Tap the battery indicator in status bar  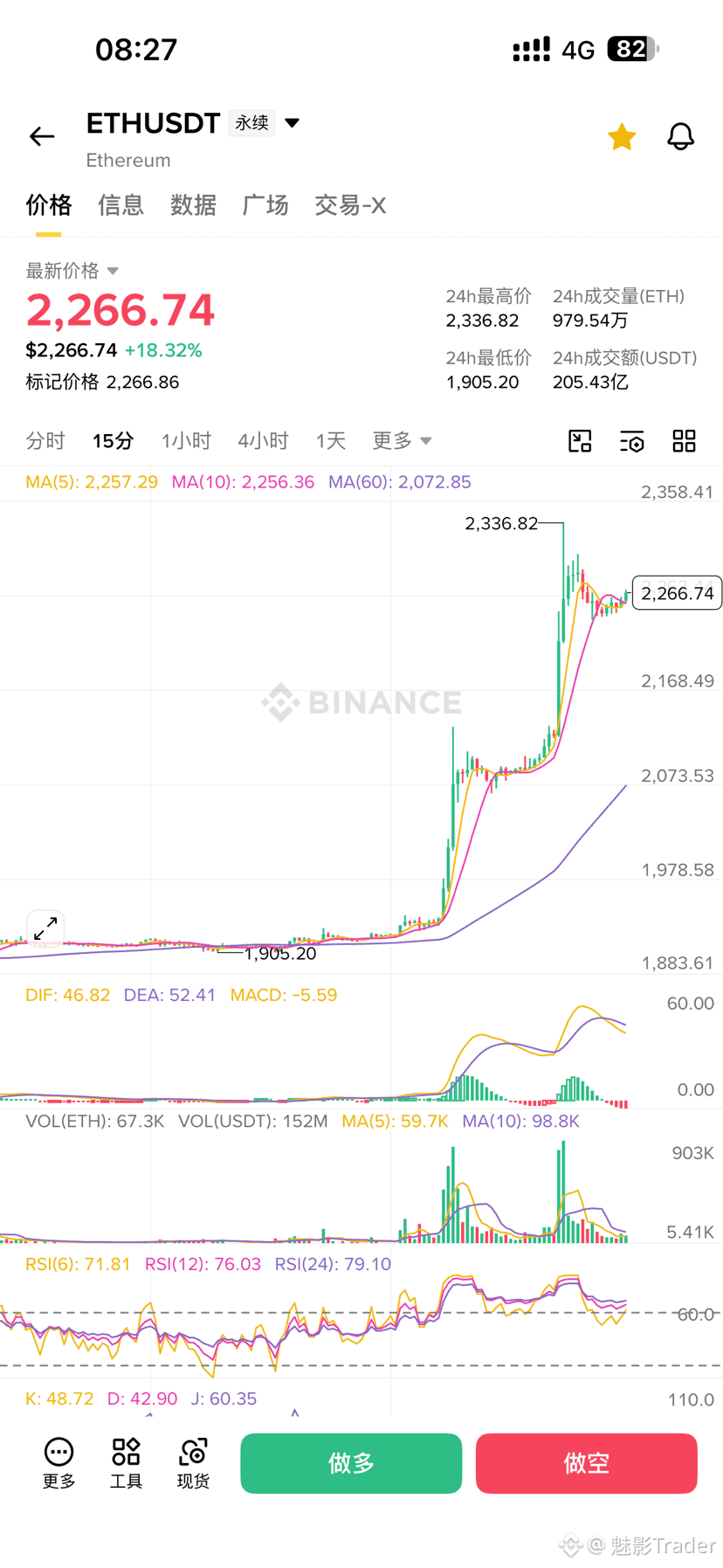633,49
